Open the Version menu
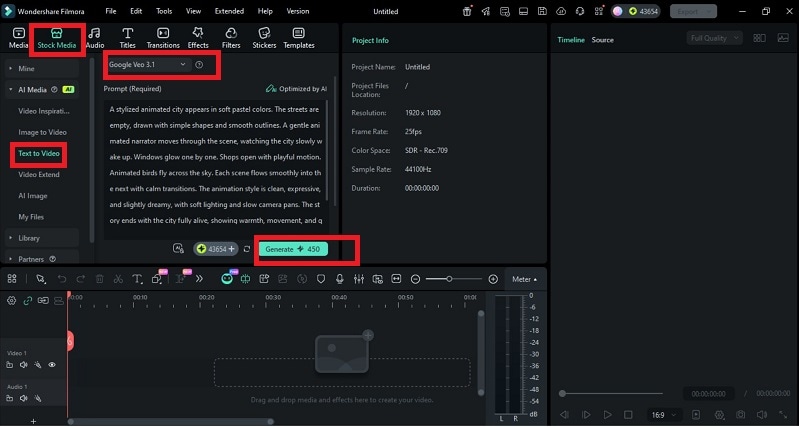This screenshot has width=799, height=427. click(298, 11)
